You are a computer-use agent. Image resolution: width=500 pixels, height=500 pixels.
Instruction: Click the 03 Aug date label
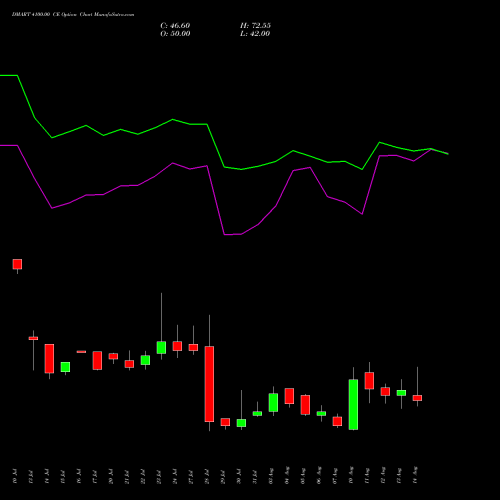coord(271,476)
